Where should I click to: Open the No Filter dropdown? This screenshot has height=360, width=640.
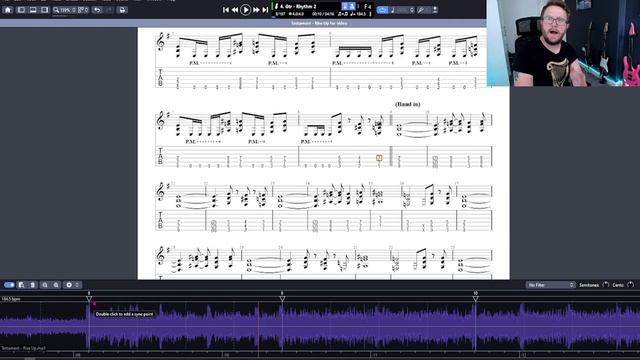click(x=551, y=285)
